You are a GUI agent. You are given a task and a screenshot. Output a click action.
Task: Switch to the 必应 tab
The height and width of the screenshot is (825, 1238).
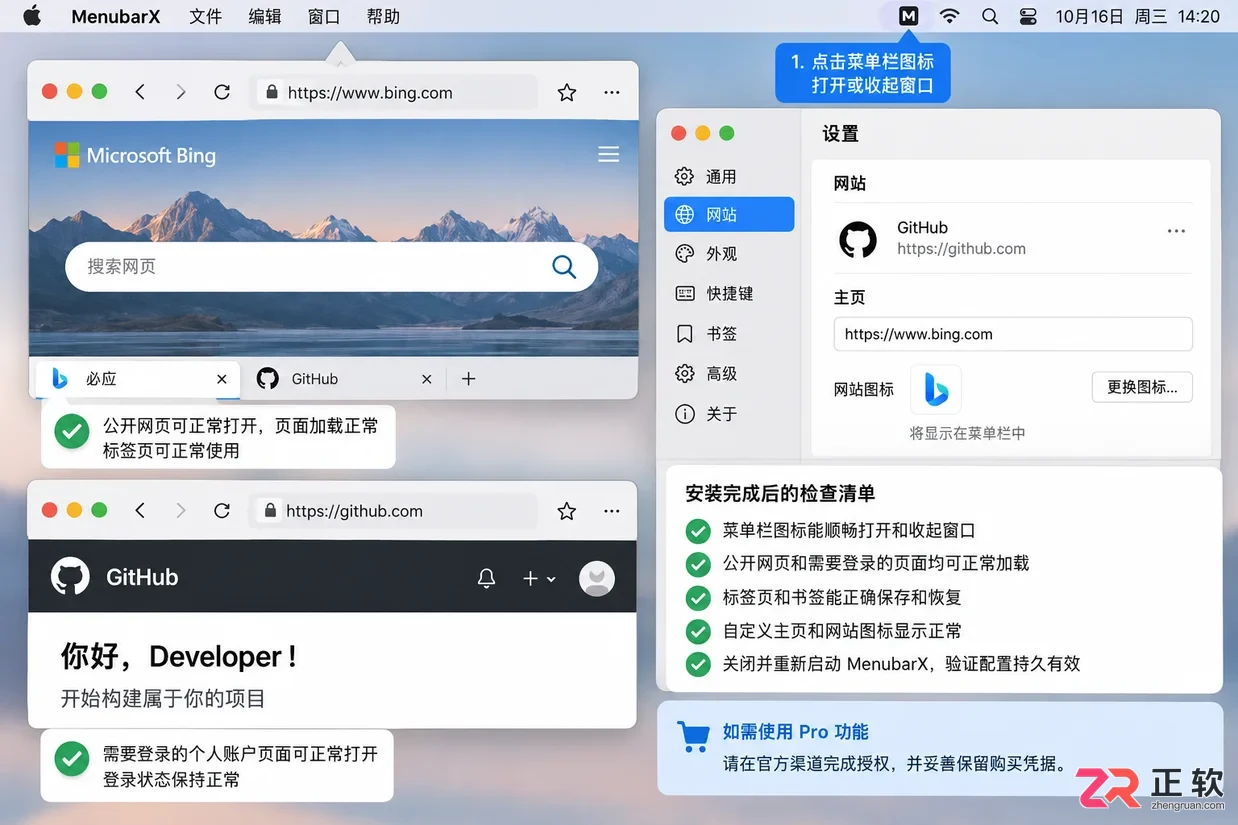[138, 379]
